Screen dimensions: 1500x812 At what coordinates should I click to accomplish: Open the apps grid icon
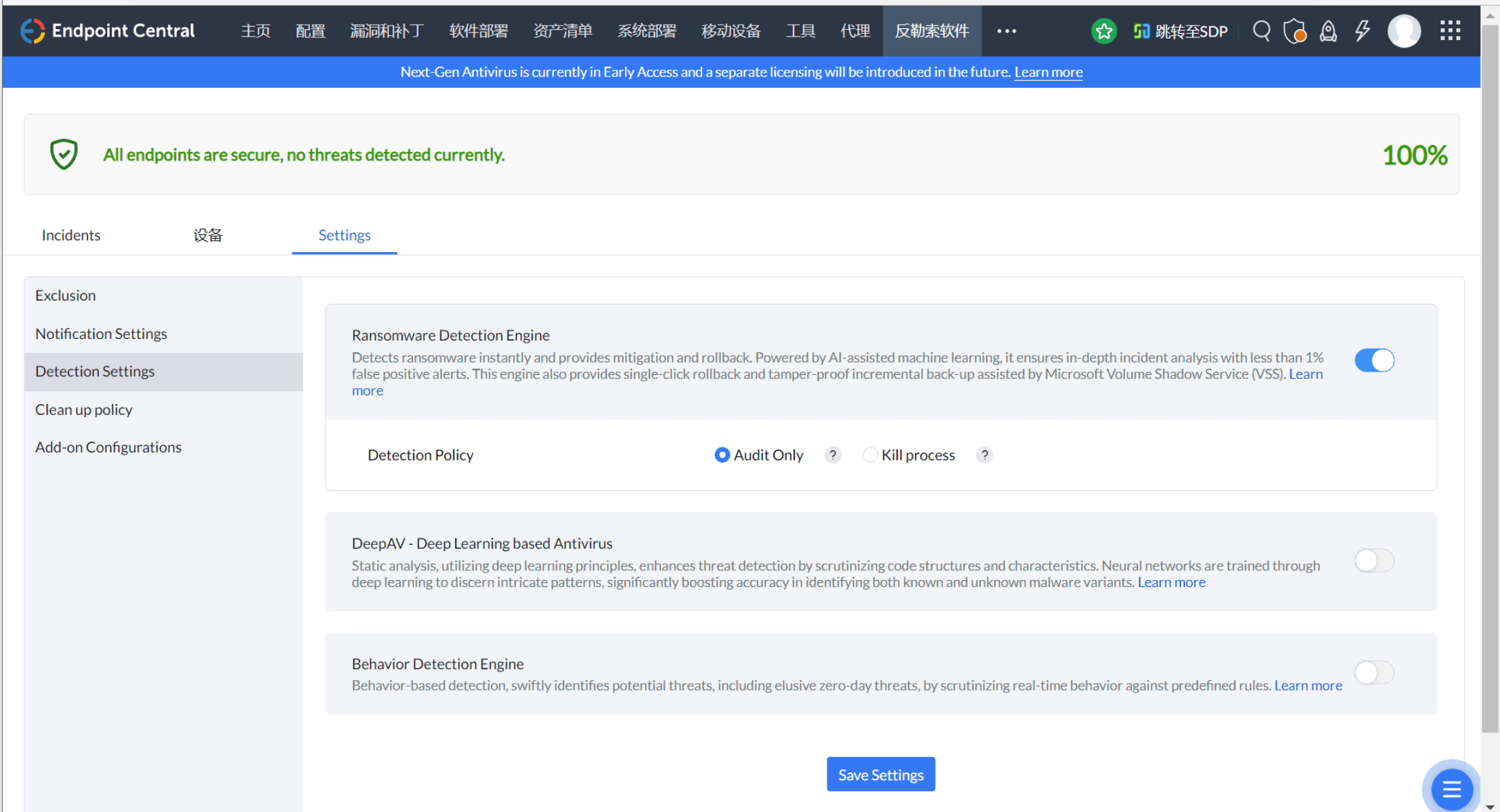(x=1450, y=31)
